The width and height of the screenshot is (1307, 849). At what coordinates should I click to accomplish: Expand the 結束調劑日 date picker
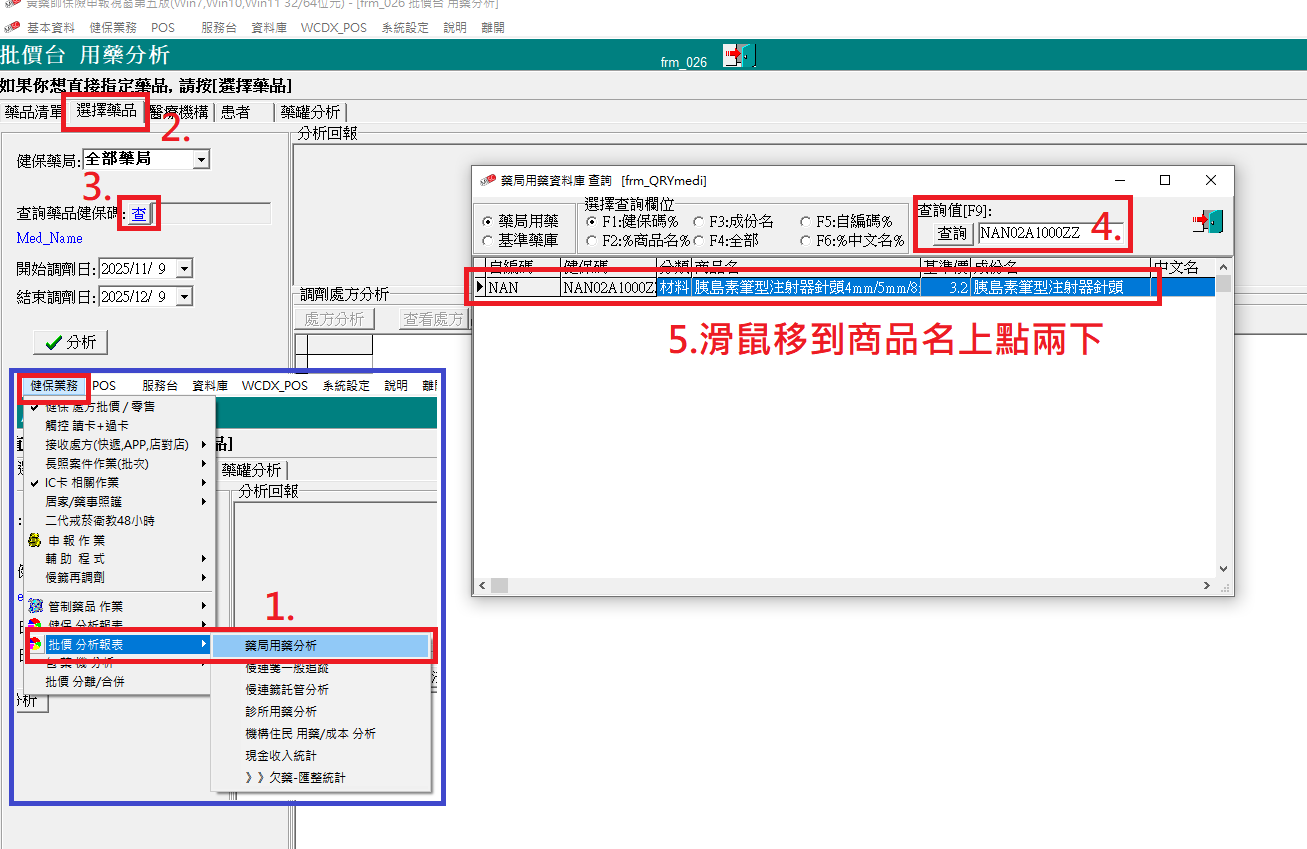(x=183, y=297)
